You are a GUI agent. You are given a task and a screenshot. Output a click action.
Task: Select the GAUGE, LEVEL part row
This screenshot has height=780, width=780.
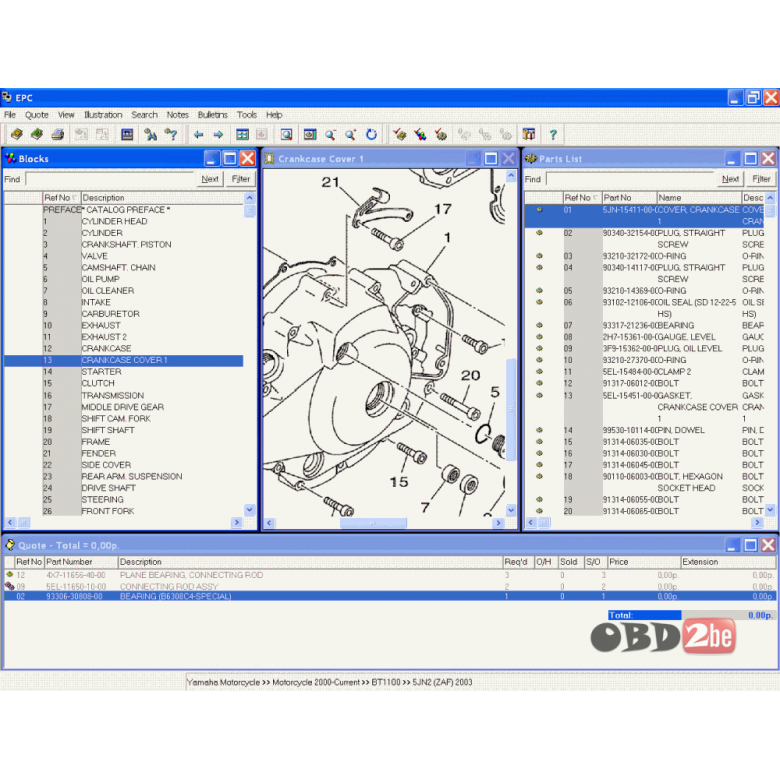(644, 337)
